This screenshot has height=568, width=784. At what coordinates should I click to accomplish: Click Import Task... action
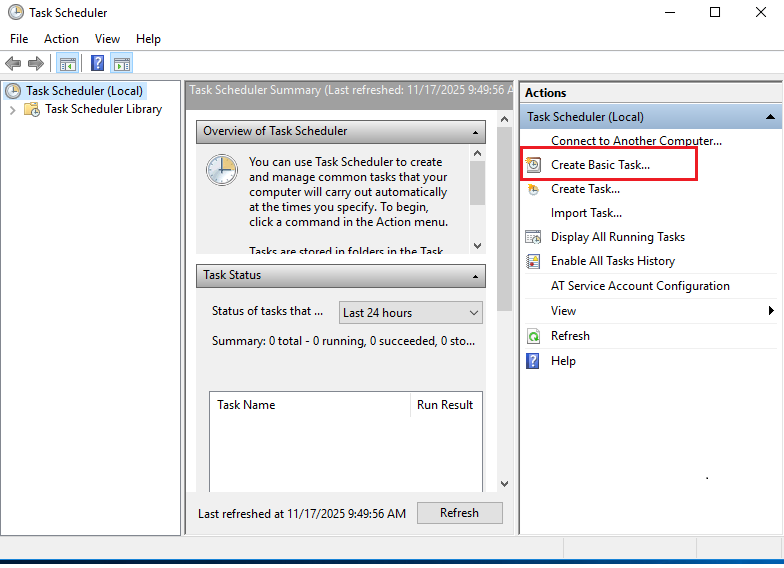pyautogui.click(x=586, y=213)
